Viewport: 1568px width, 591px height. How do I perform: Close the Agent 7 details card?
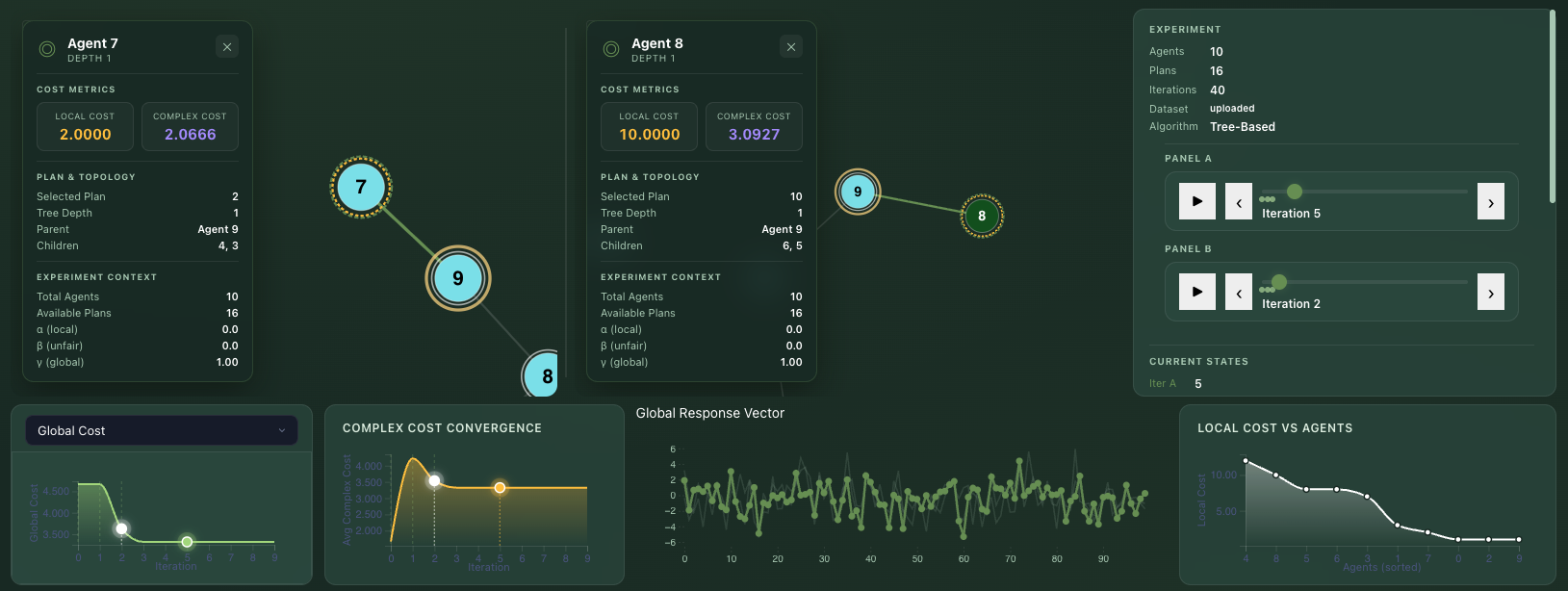click(227, 47)
